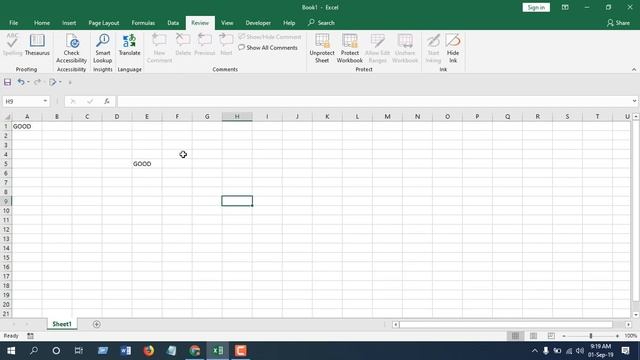The height and width of the screenshot is (360, 640).
Task: Switch to Page Layout view in the status bar
Action: pyautogui.click(x=533, y=336)
